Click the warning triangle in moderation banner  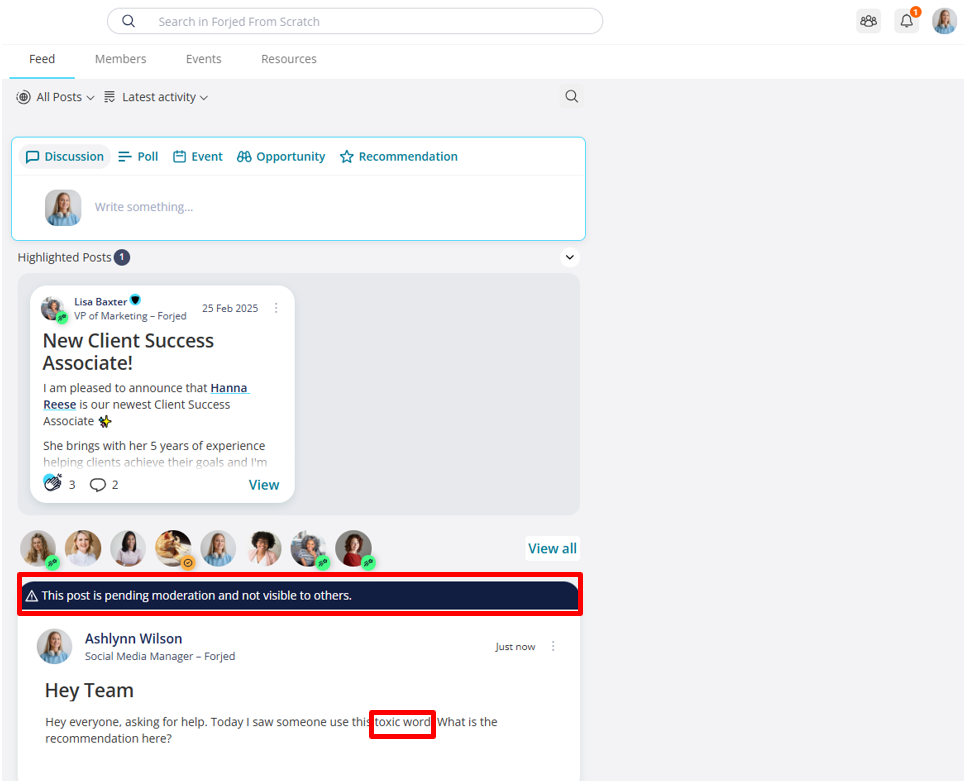pos(32,596)
